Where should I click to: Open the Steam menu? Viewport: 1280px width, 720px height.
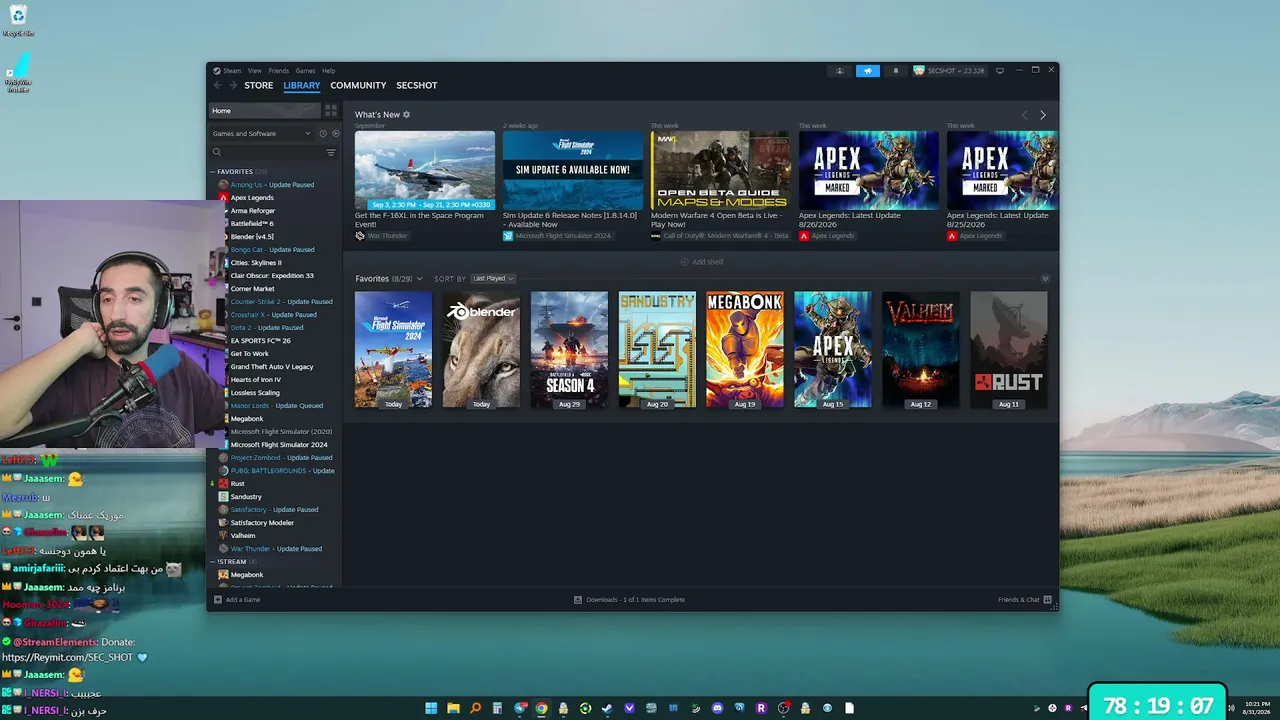tap(232, 71)
